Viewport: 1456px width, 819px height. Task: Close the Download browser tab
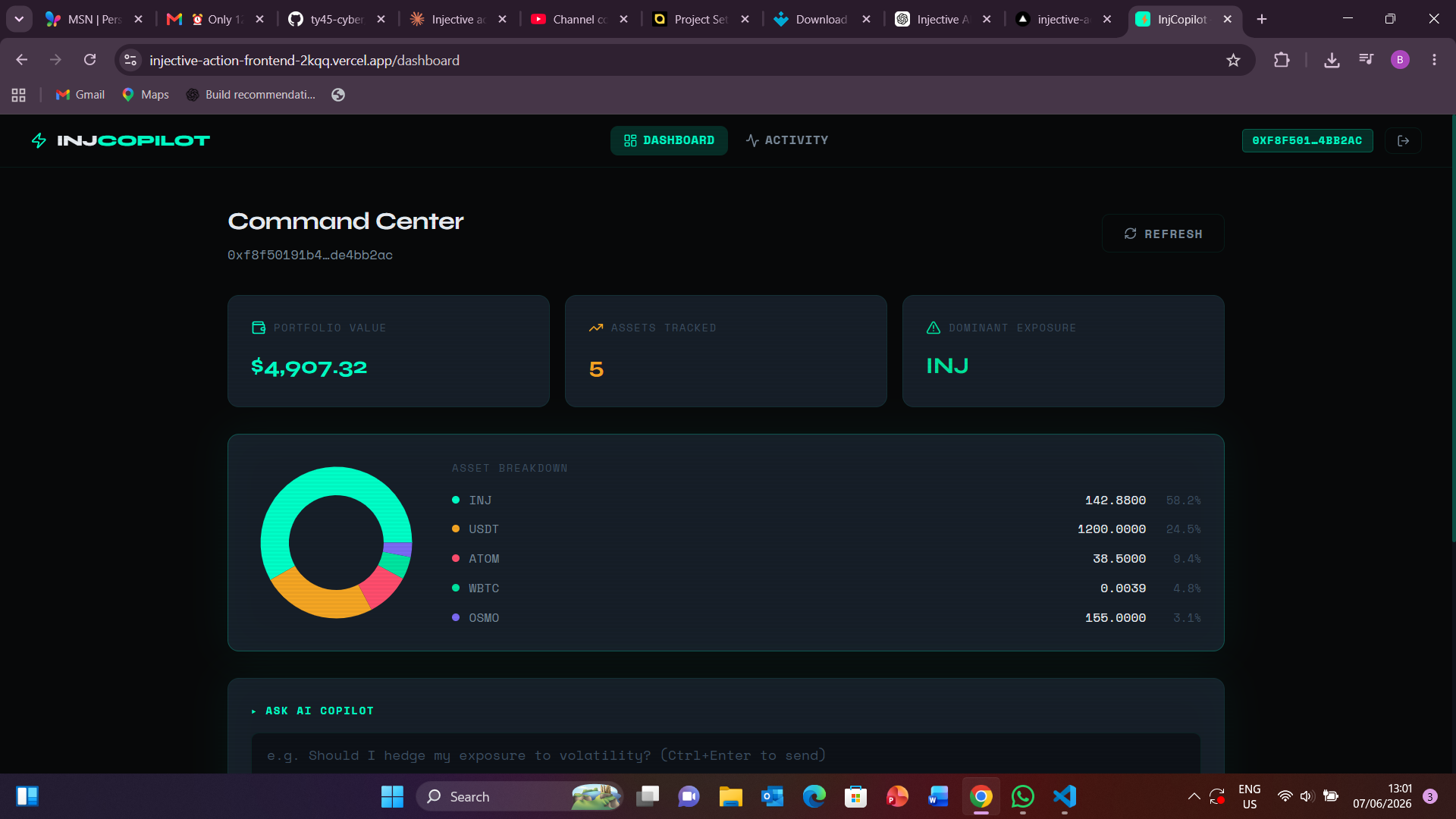coord(866,19)
